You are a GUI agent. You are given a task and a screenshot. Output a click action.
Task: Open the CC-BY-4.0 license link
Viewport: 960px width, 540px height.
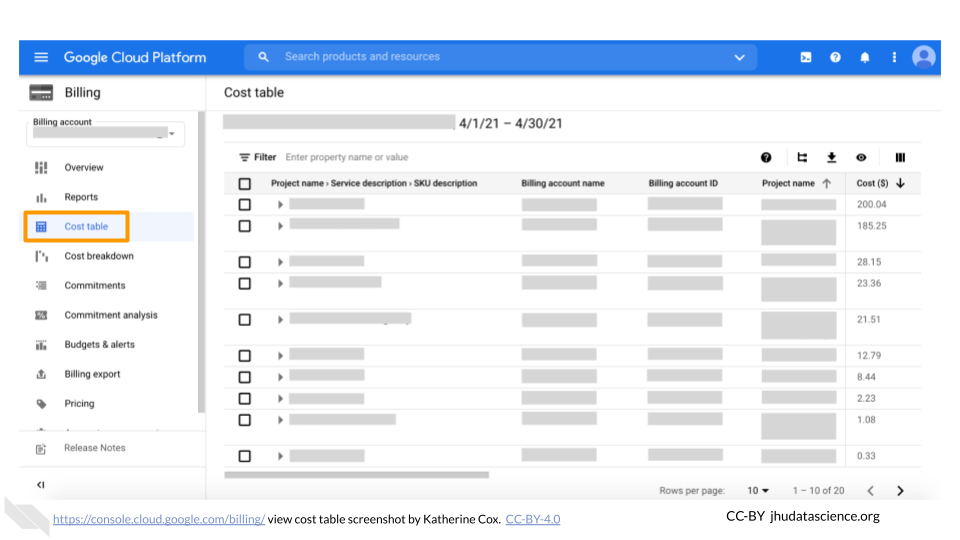533,519
